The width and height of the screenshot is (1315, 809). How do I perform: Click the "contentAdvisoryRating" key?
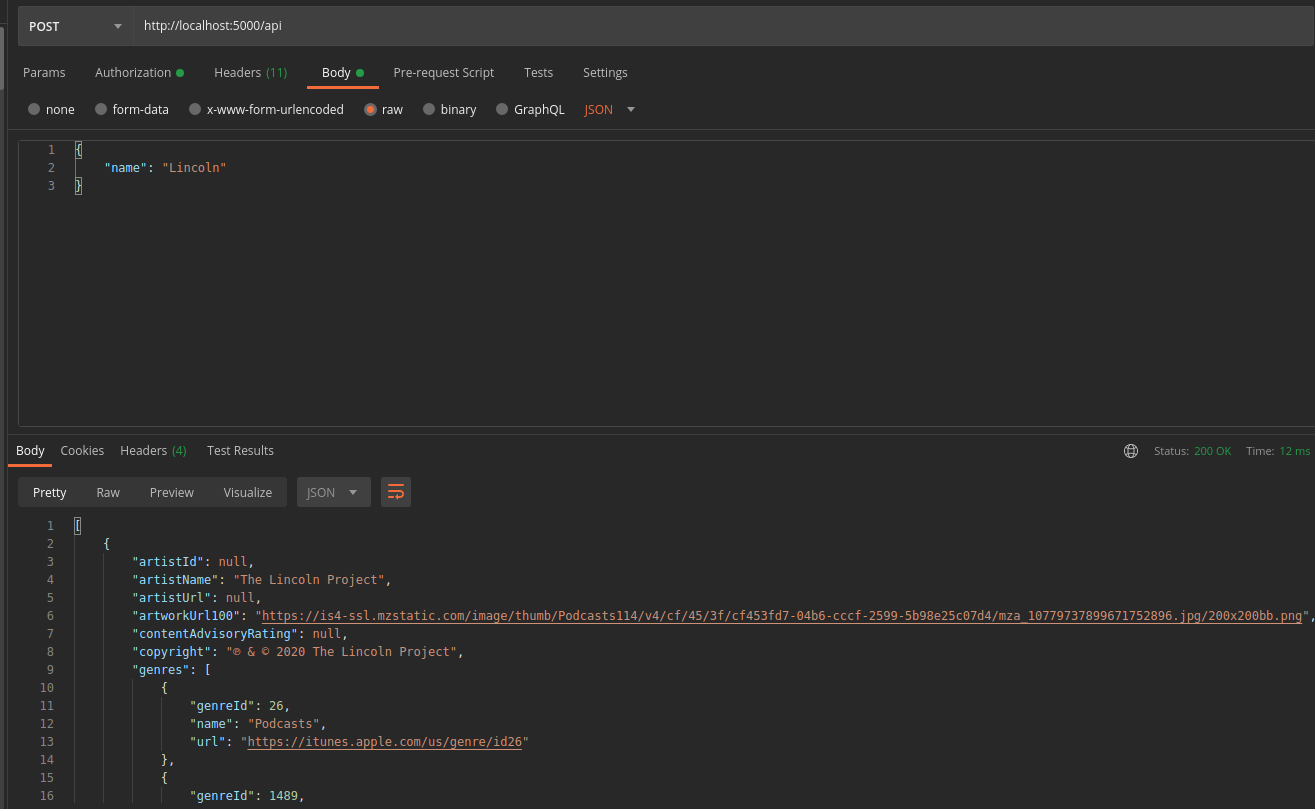[x=215, y=634]
